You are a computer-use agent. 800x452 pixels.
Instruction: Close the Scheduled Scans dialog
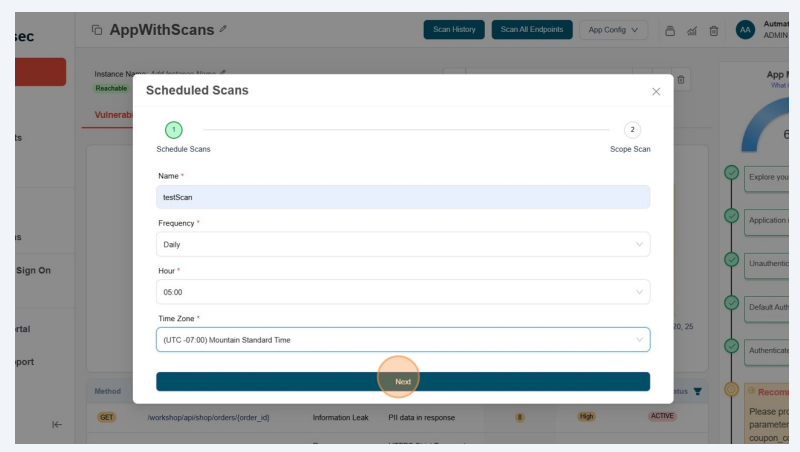(656, 91)
